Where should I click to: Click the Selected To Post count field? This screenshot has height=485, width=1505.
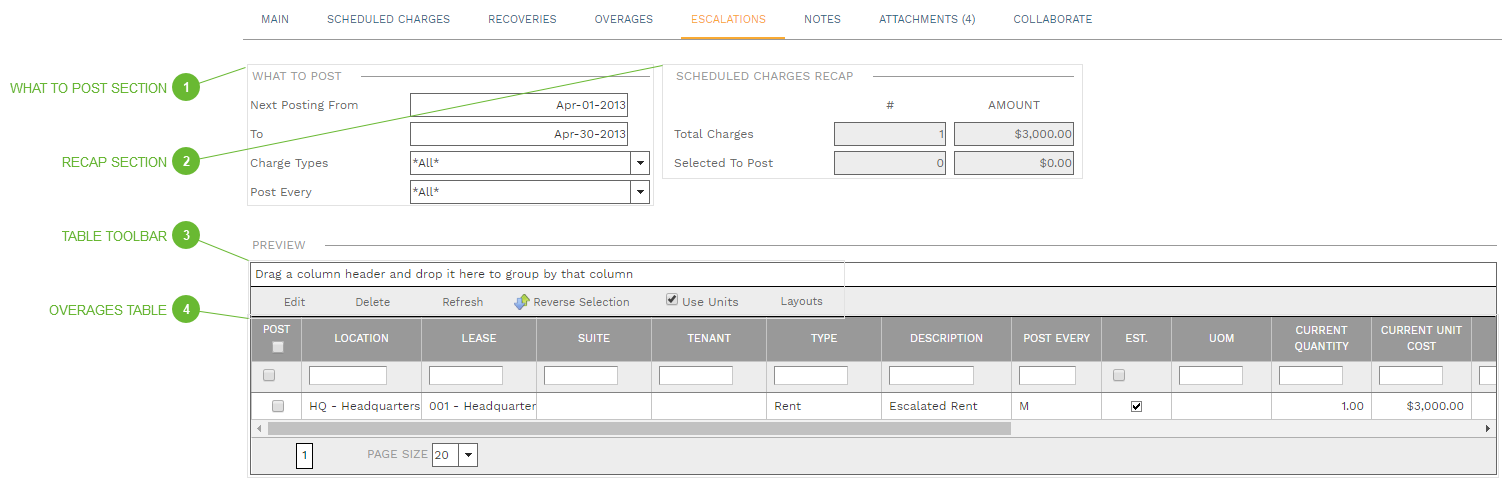click(x=890, y=163)
